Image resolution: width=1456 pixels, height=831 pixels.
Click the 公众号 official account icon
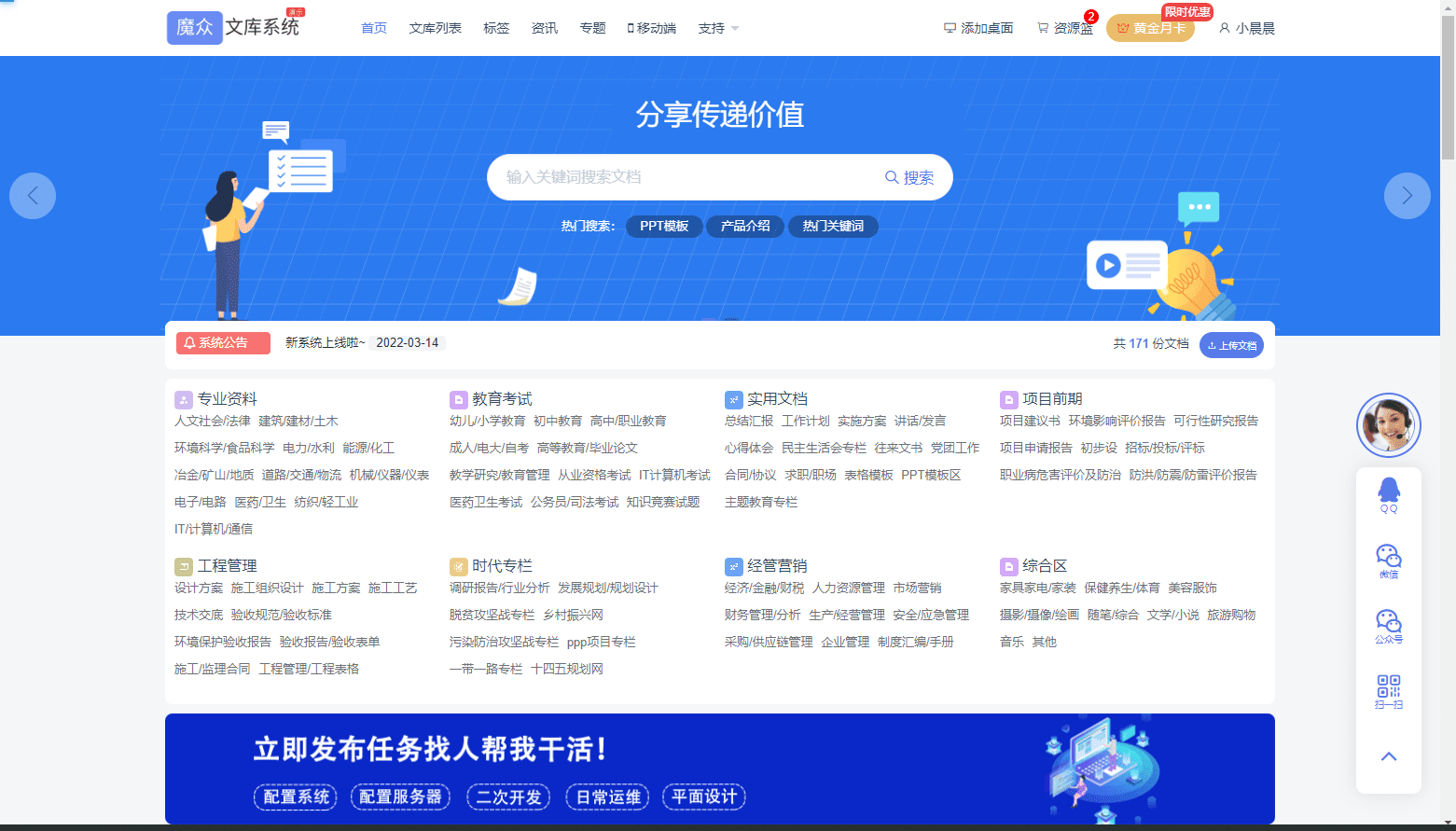1388,622
